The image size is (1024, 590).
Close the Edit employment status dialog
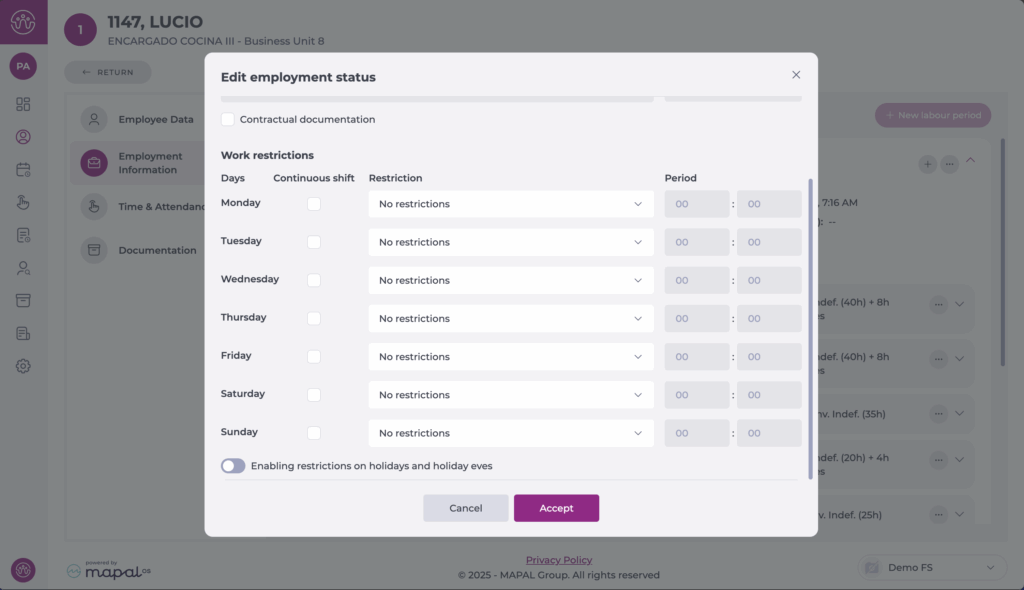pos(796,75)
